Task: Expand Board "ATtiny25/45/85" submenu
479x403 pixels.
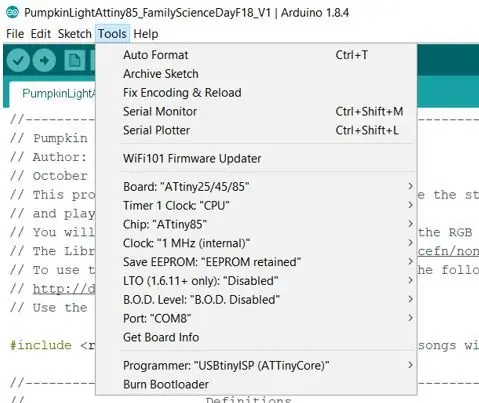Action: coord(256,187)
